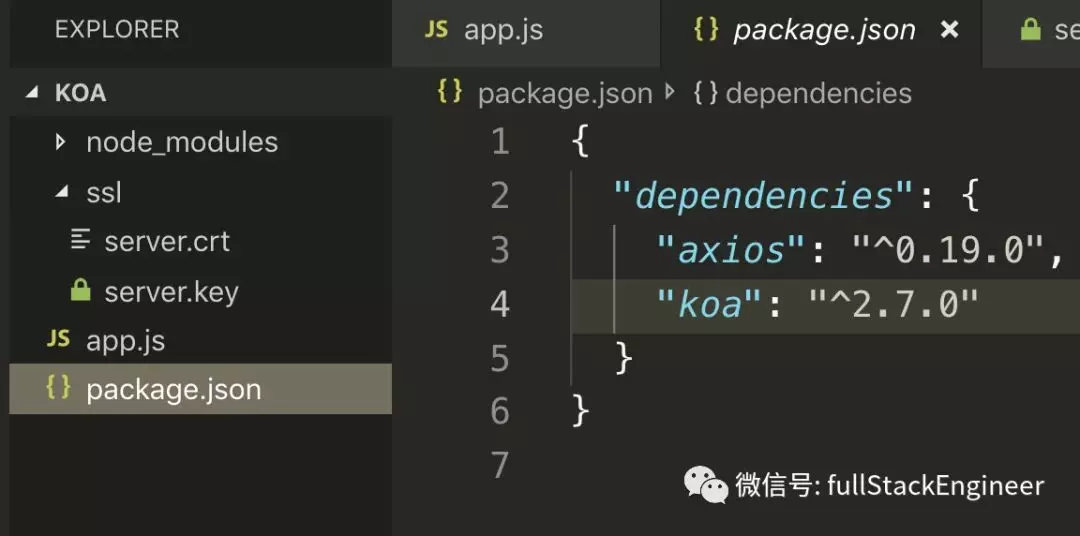
Task: Click the green lock icon on the partially visible tab
Action: [1030, 30]
